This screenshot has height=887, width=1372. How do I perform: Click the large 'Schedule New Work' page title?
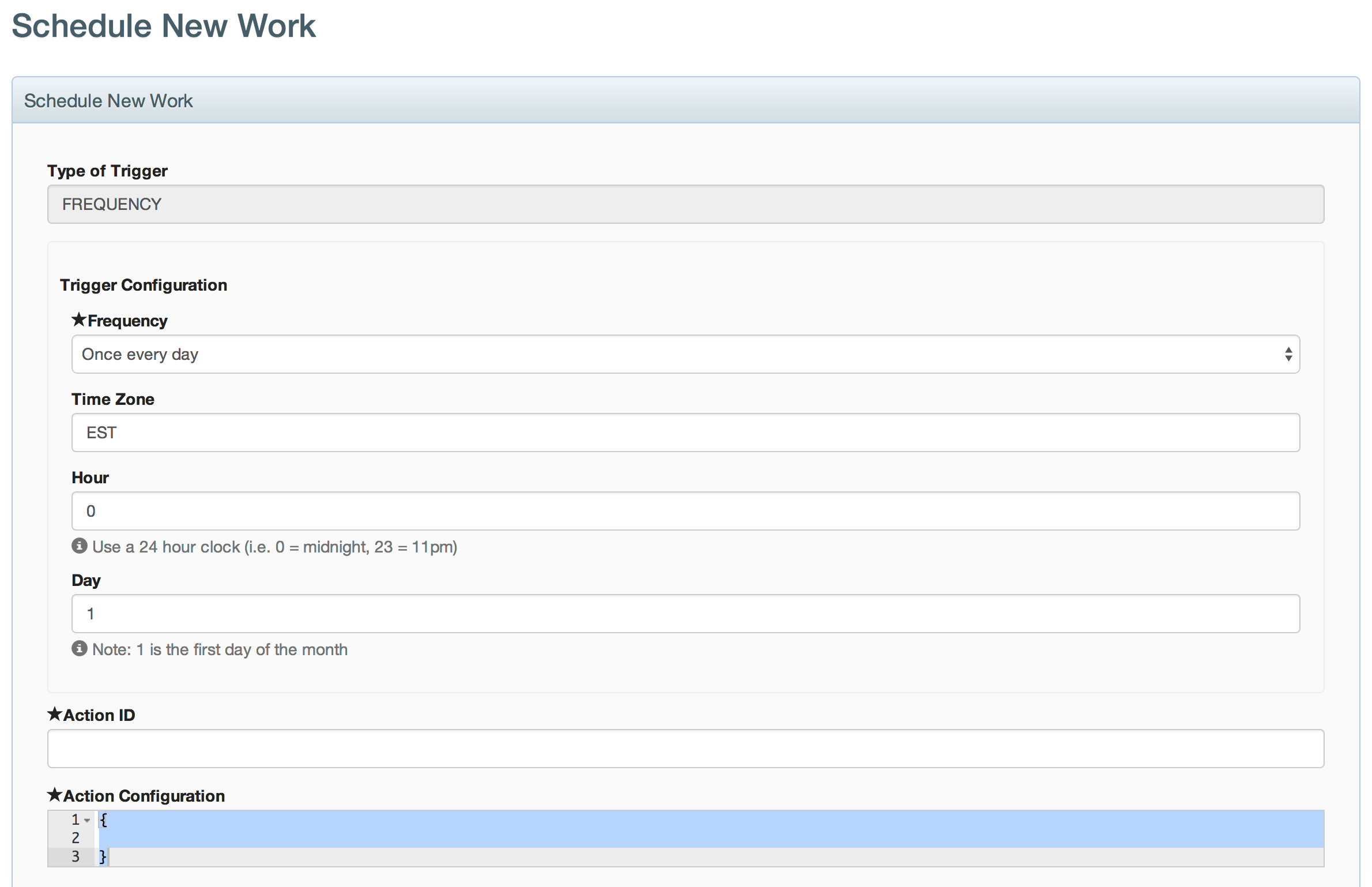(164, 26)
